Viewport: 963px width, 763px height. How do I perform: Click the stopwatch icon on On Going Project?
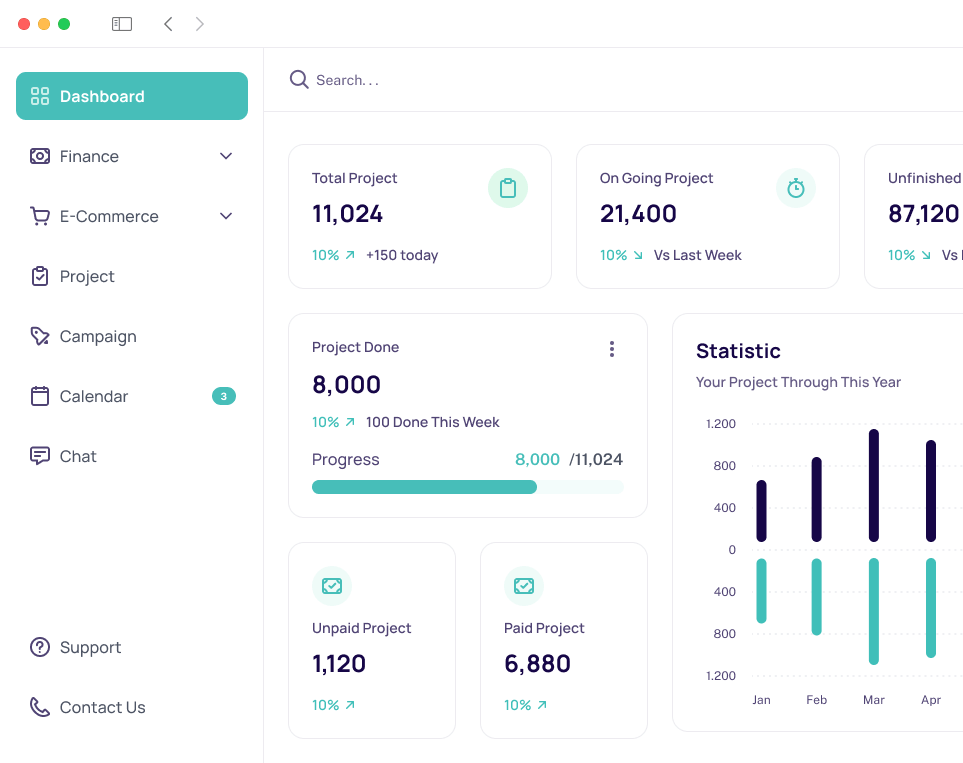(x=796, y=188)
